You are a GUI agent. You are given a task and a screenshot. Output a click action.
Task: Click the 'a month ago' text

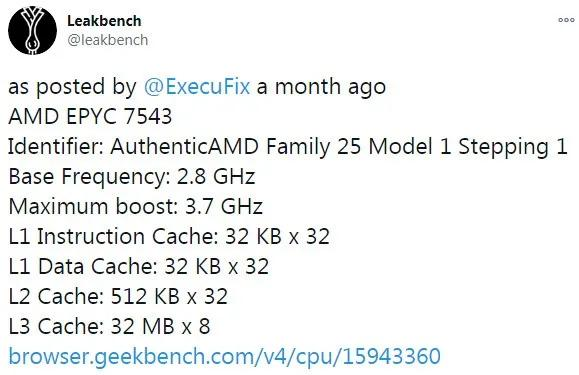pos(321,87)
